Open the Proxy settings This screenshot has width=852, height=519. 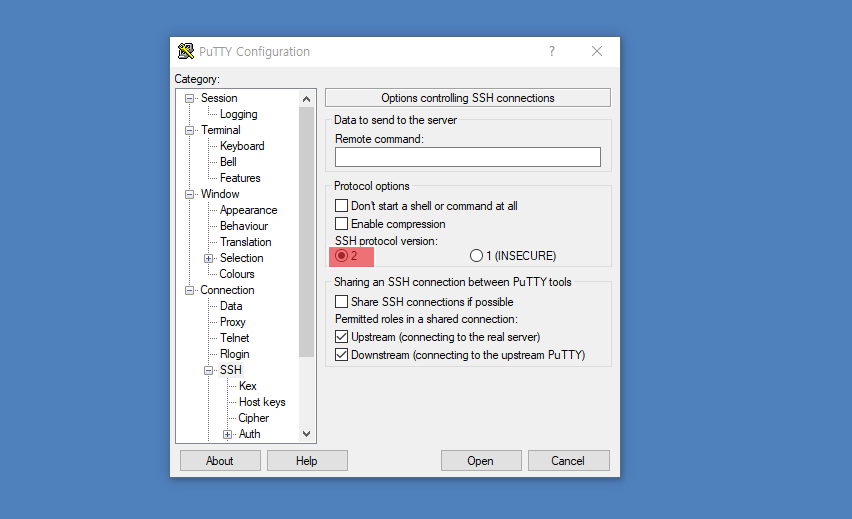[233, 322]
